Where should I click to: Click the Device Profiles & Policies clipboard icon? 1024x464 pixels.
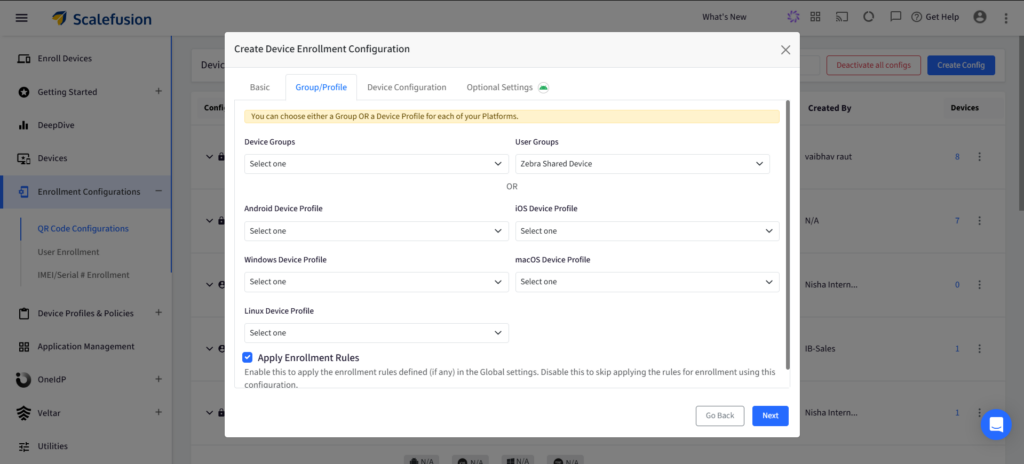(24, 313)
